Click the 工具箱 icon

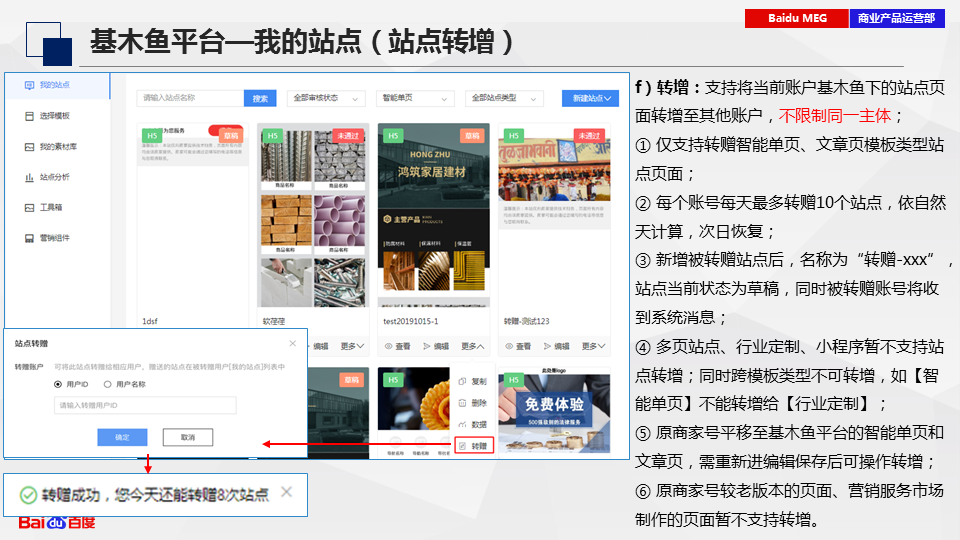[29, 208]
